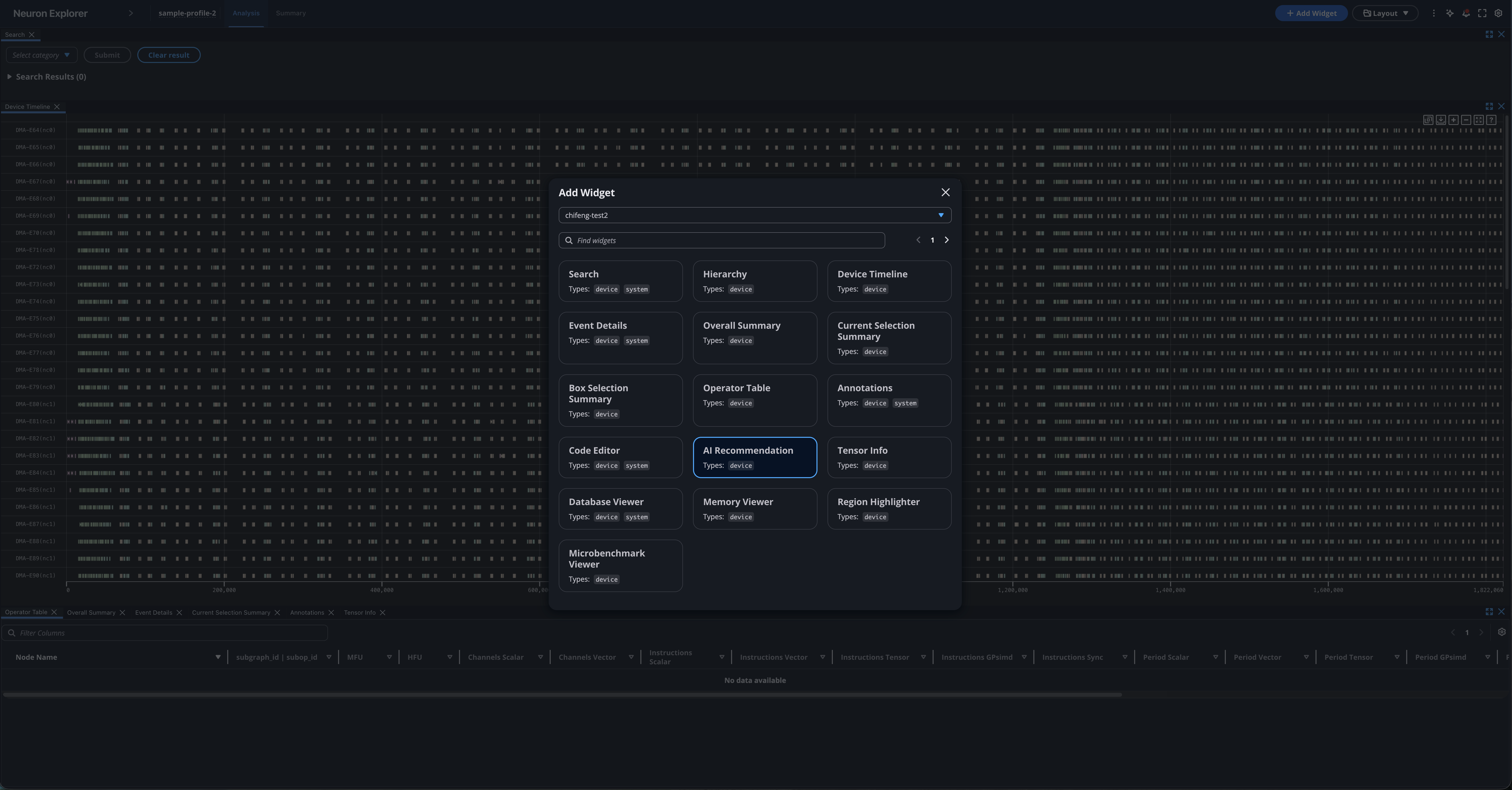Viewport: 1512px width, 790px height.
Task: Open global settings gear in top bar
Action: (1498, 13)
